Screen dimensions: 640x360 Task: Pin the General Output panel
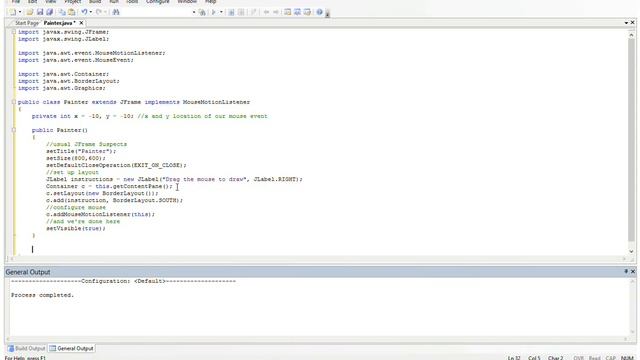(626, 271)
